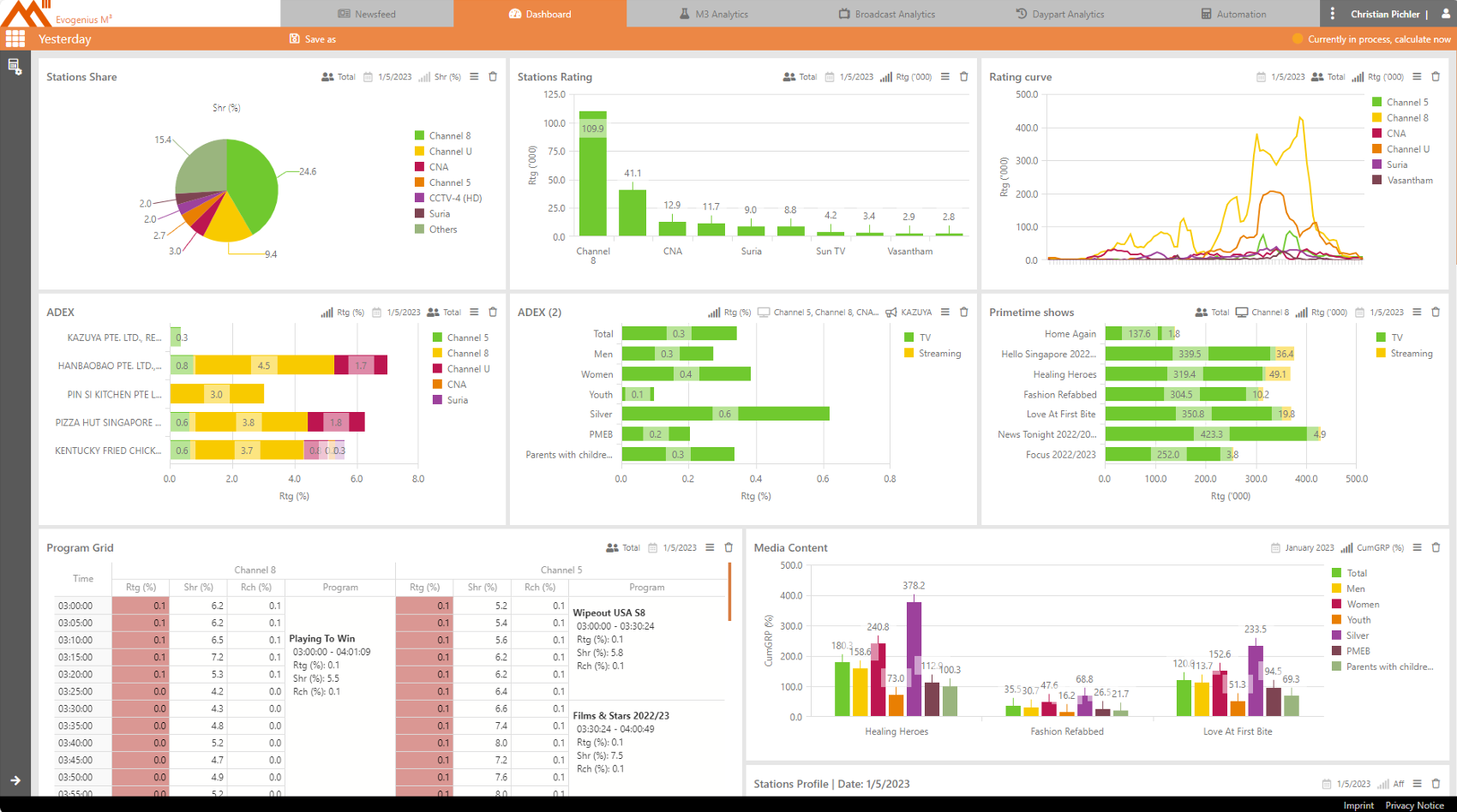Toggle Channel 8 in Stations Share legend

[x=442, y=135]
